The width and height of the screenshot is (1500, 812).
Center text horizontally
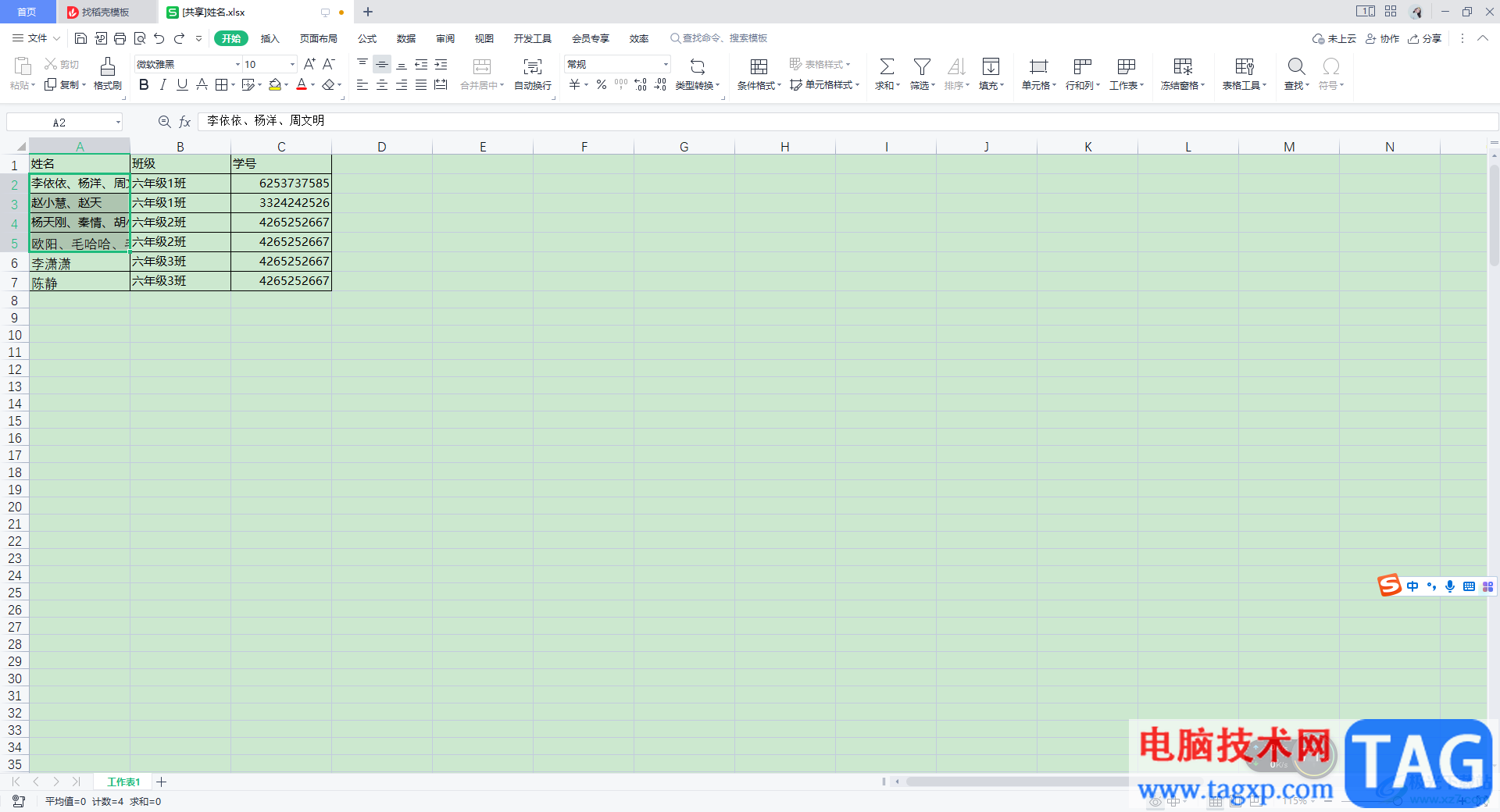click(x=382, y=84)
